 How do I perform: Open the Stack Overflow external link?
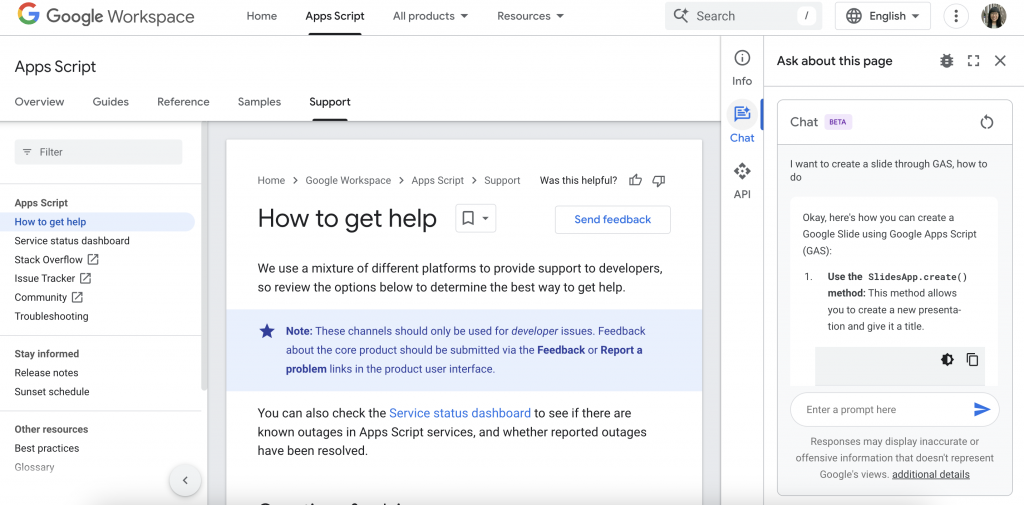coord(56,260)
